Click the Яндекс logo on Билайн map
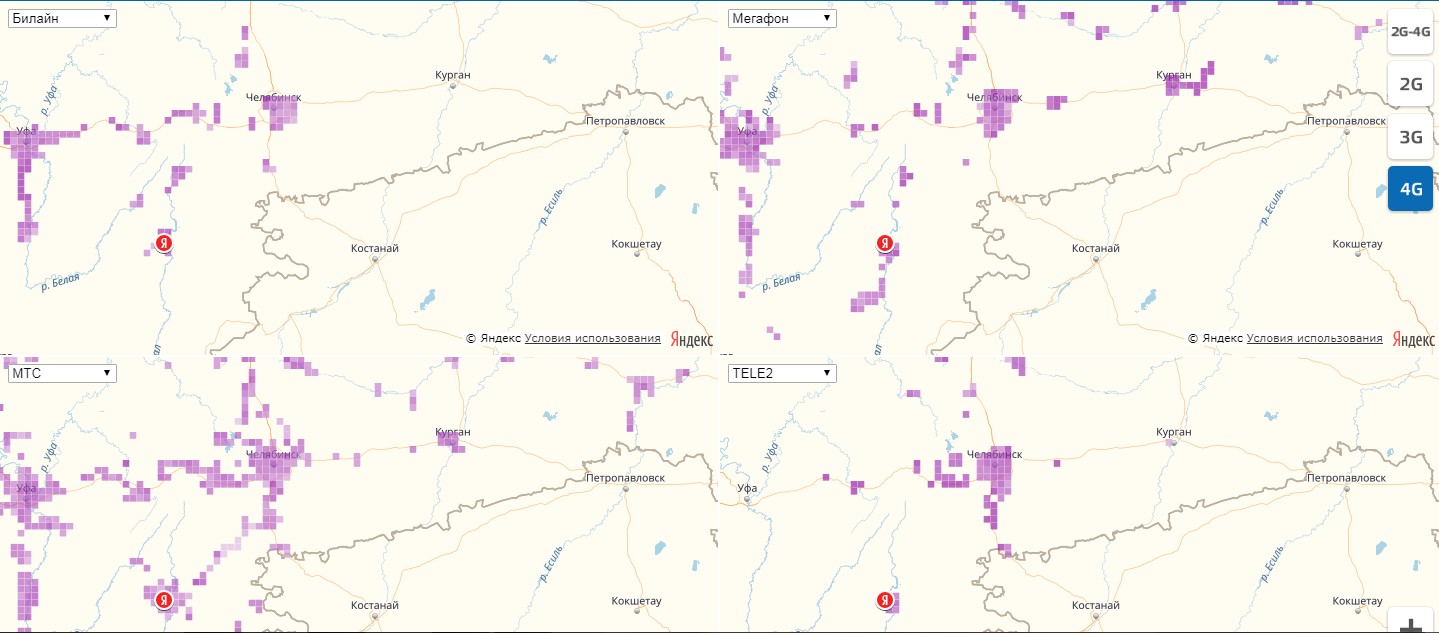This screenshot has width=1439, height=633. click(x=691, y=339)
